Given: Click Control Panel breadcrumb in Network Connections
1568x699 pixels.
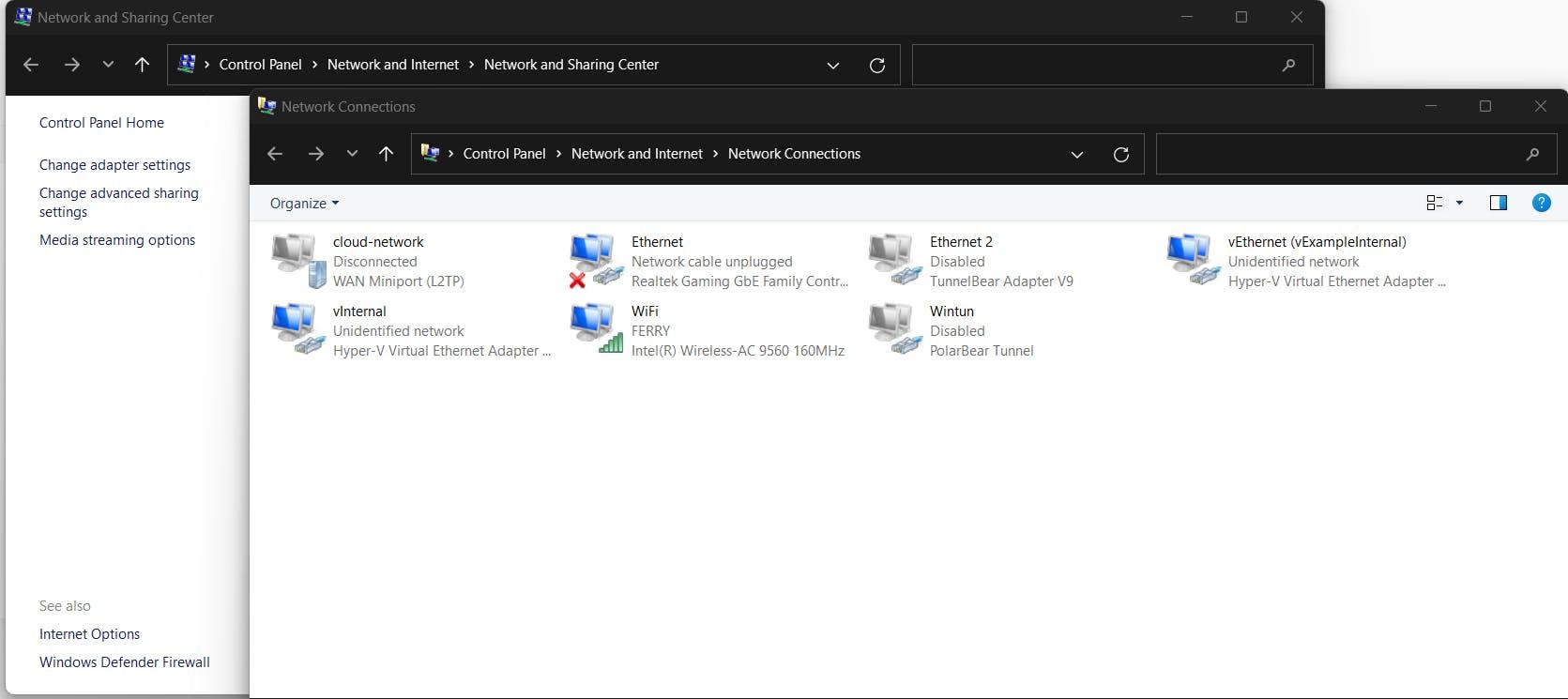Looking at the screenshot, I should coord(504,154).
